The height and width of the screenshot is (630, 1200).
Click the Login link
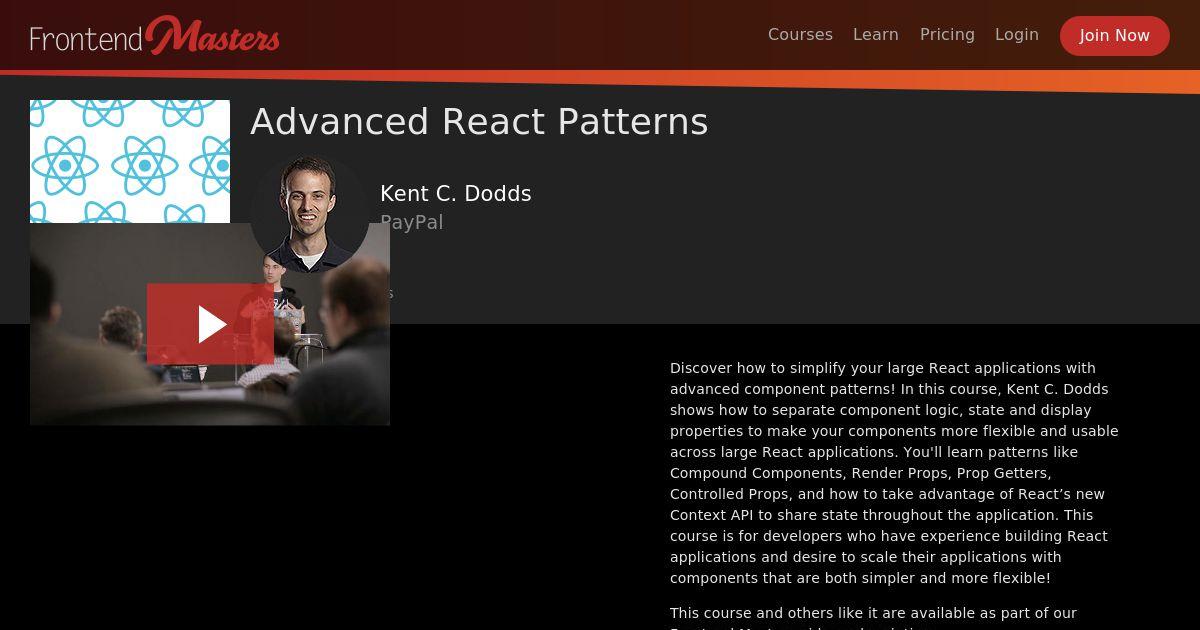tap(1017, 35)
